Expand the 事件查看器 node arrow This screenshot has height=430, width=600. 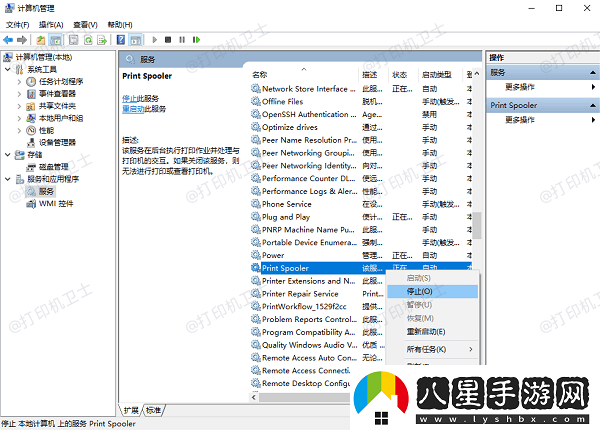pos(19,94)
